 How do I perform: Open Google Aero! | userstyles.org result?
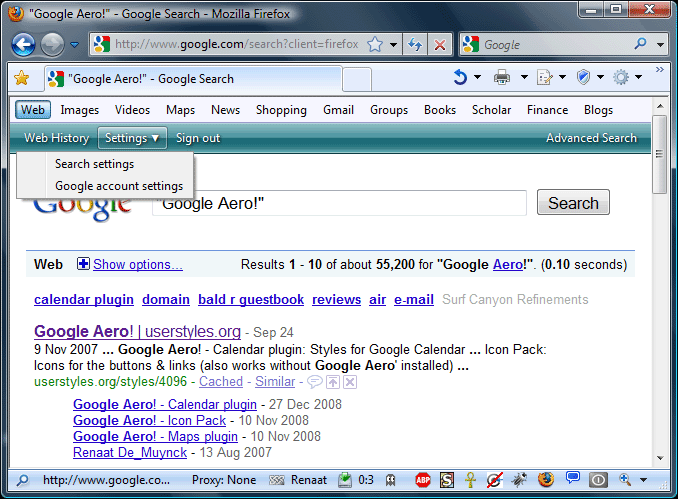click(x=138, y=331)
